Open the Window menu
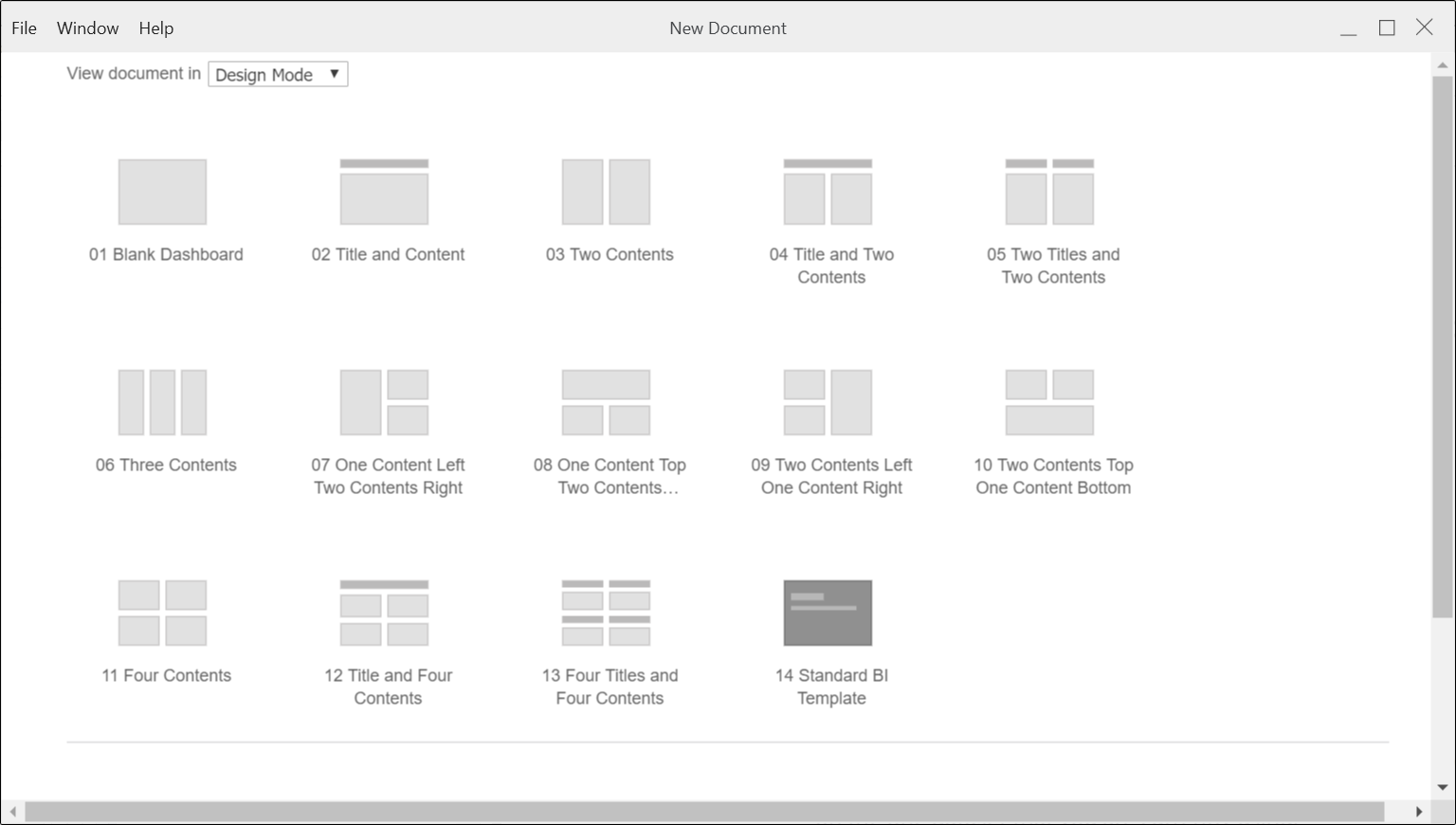This screenshot has width=1456, height=825. click(87, 28)
